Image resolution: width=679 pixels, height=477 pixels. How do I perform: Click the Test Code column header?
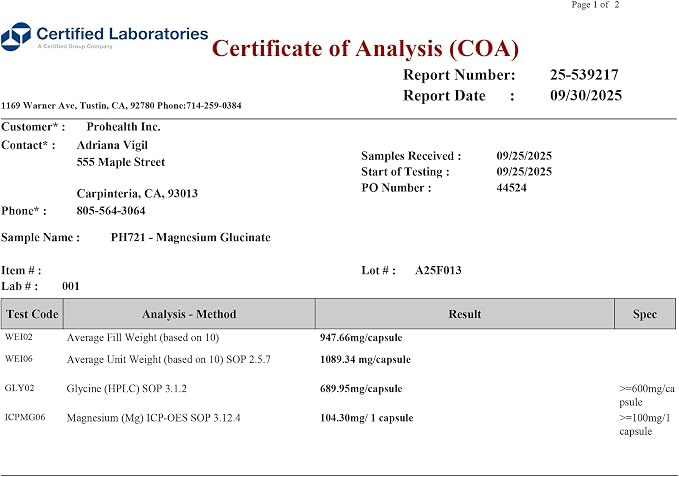coord(32,314)
